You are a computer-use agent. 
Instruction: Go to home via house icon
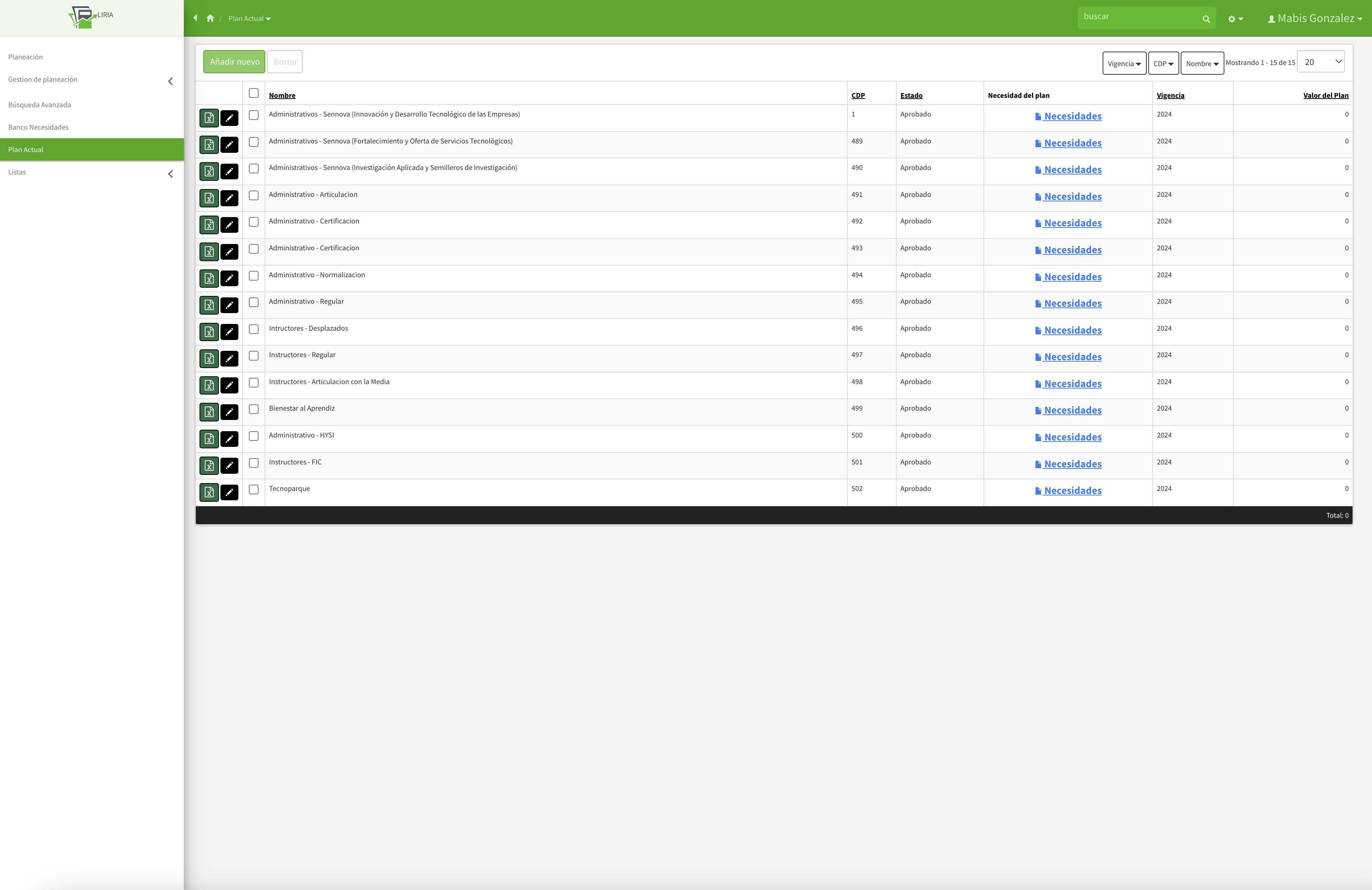(210, 18)
